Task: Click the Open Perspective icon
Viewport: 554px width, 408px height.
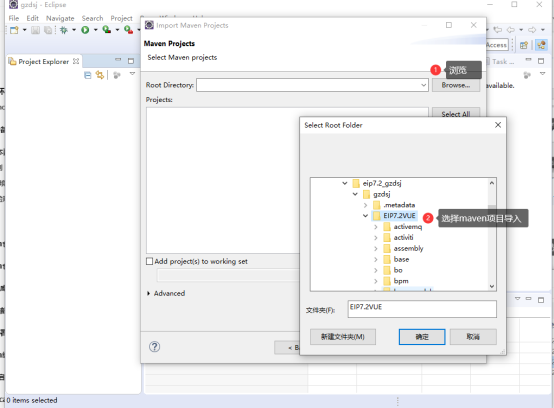Action: coord(524,45)
